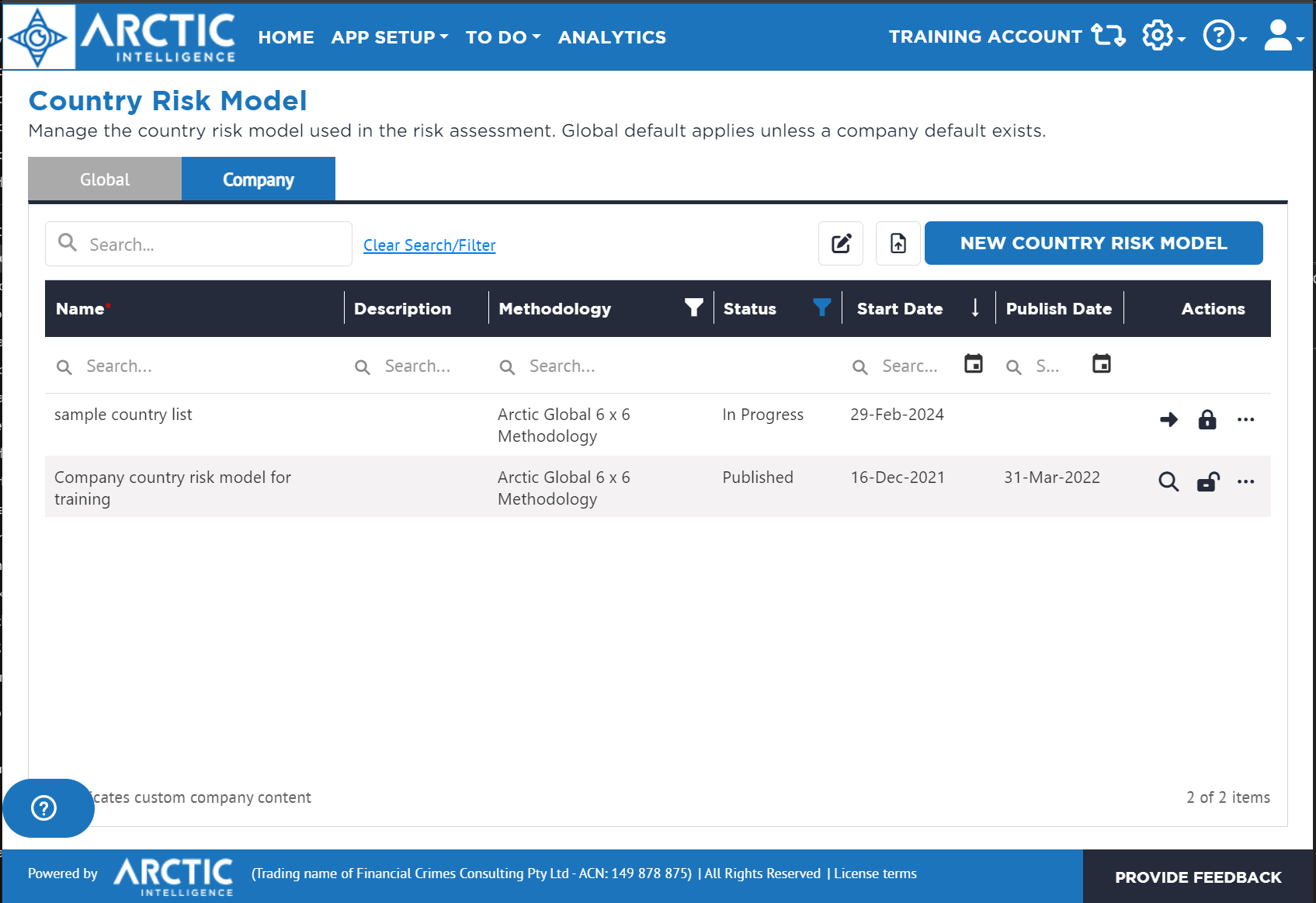Open the ANALYTICS page
Viewport: 1316px width, 903px height.
pyautogui.click(x=612, y=37)
